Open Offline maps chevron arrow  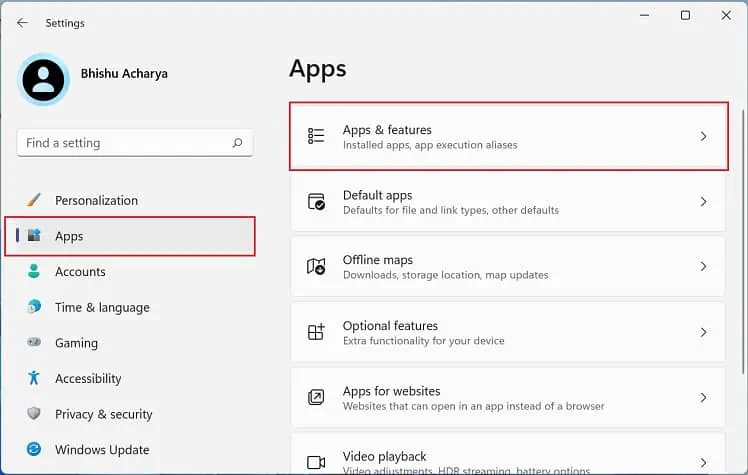pyautogui.click(x=703, y=267)
